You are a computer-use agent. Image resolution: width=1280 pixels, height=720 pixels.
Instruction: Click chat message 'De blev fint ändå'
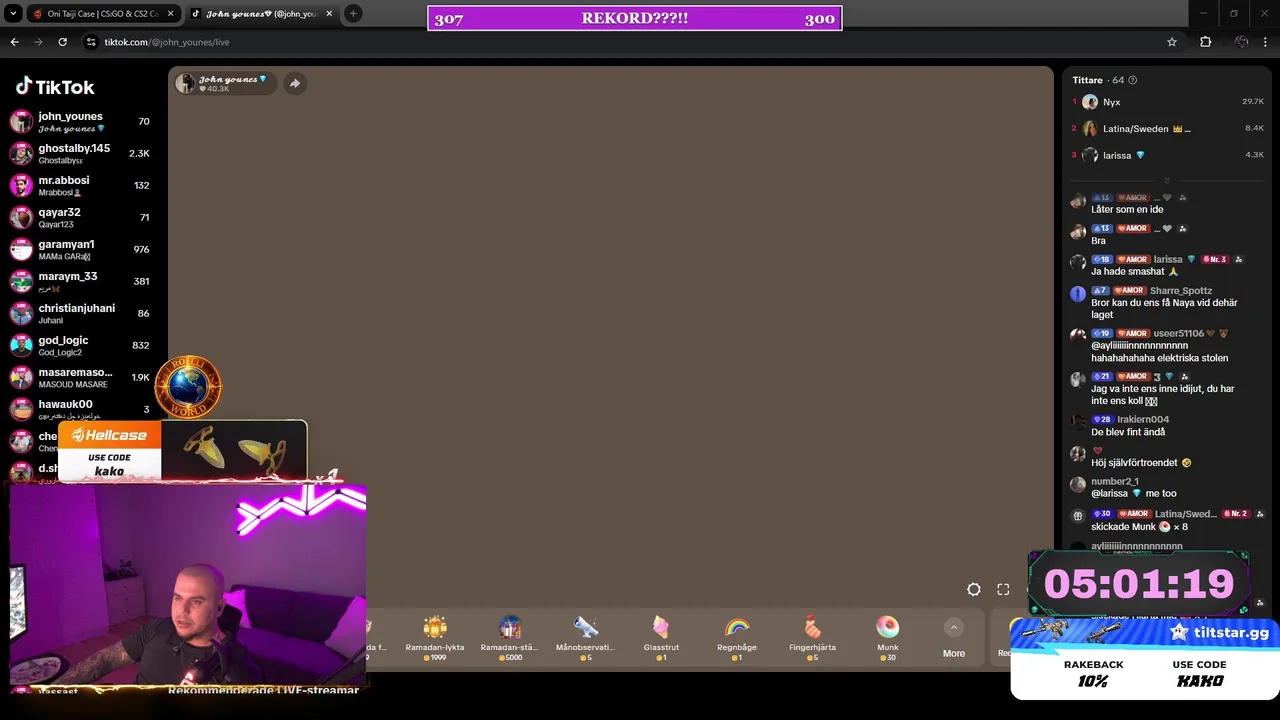tap(1128, 432)
